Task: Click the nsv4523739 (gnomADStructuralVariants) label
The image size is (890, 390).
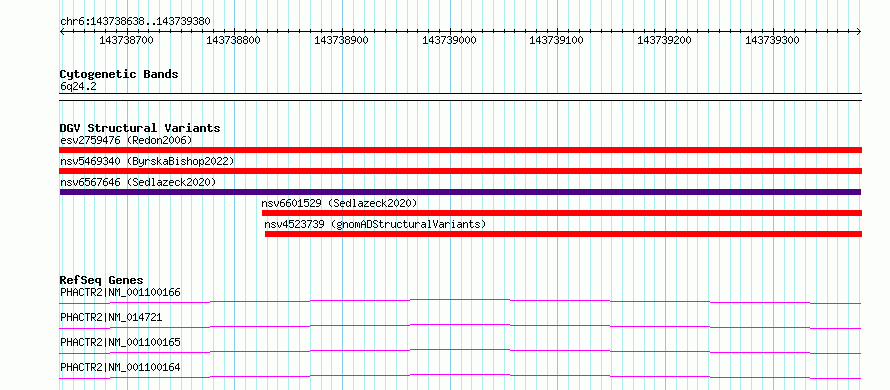Action: pos(376,224)
